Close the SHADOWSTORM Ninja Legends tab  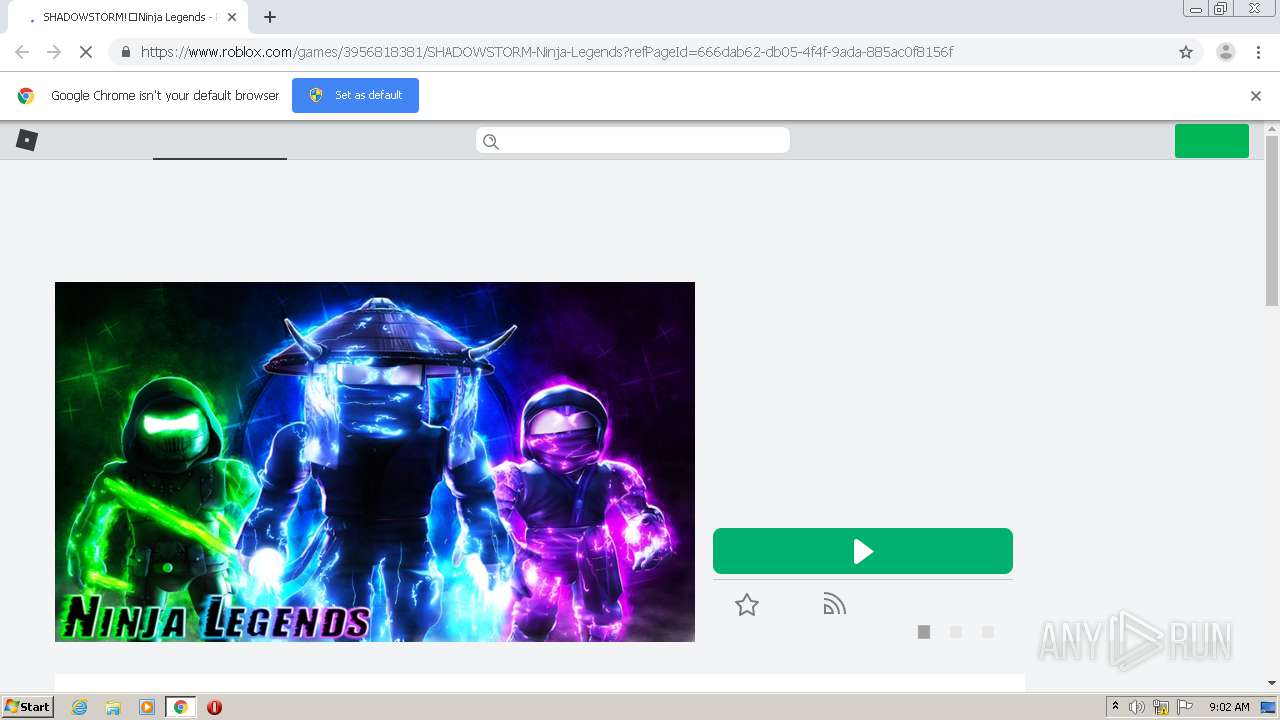[x=232, y=17]
